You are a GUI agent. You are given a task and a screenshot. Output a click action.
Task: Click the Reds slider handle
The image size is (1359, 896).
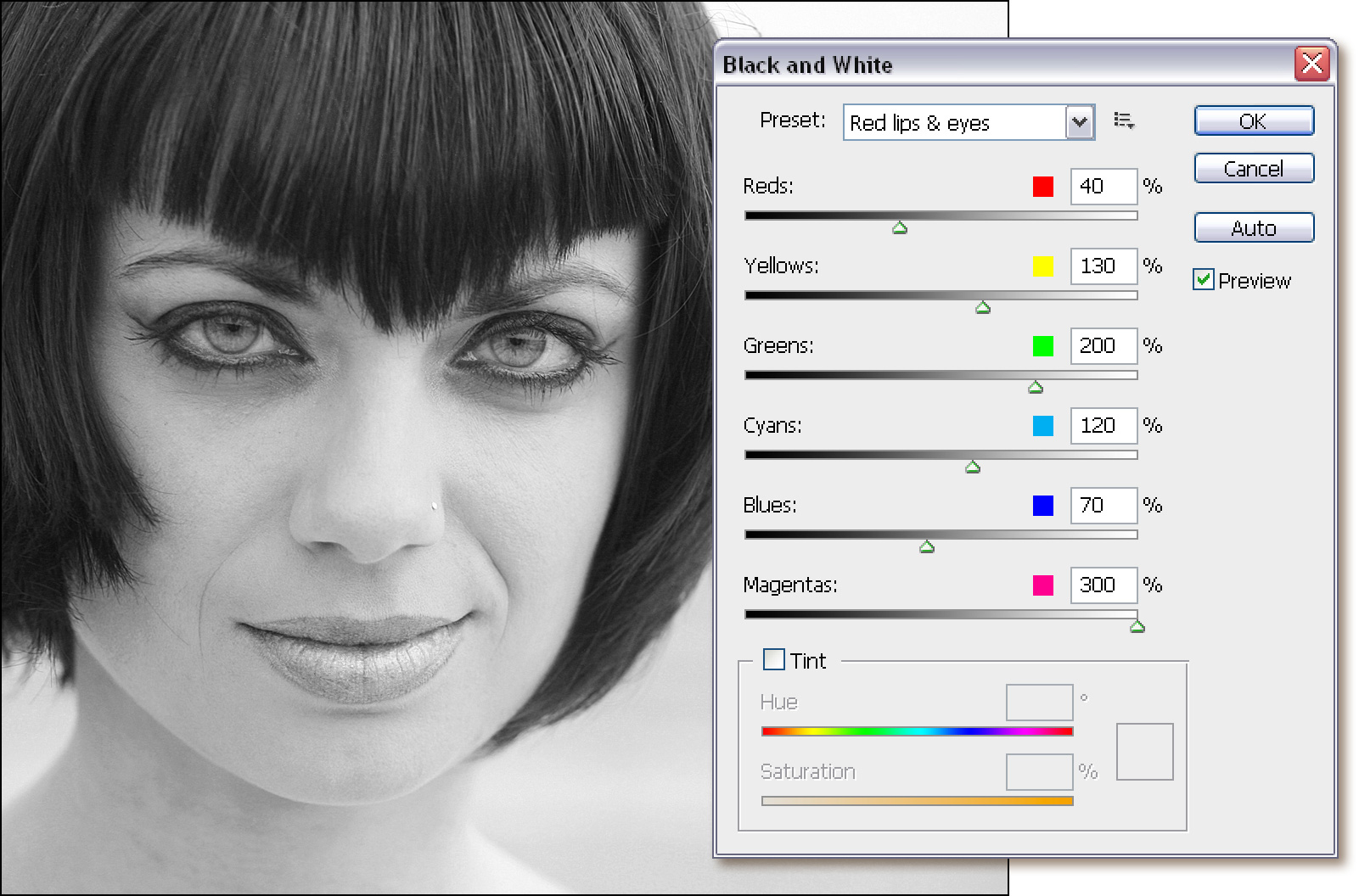[x=900, y=227]
